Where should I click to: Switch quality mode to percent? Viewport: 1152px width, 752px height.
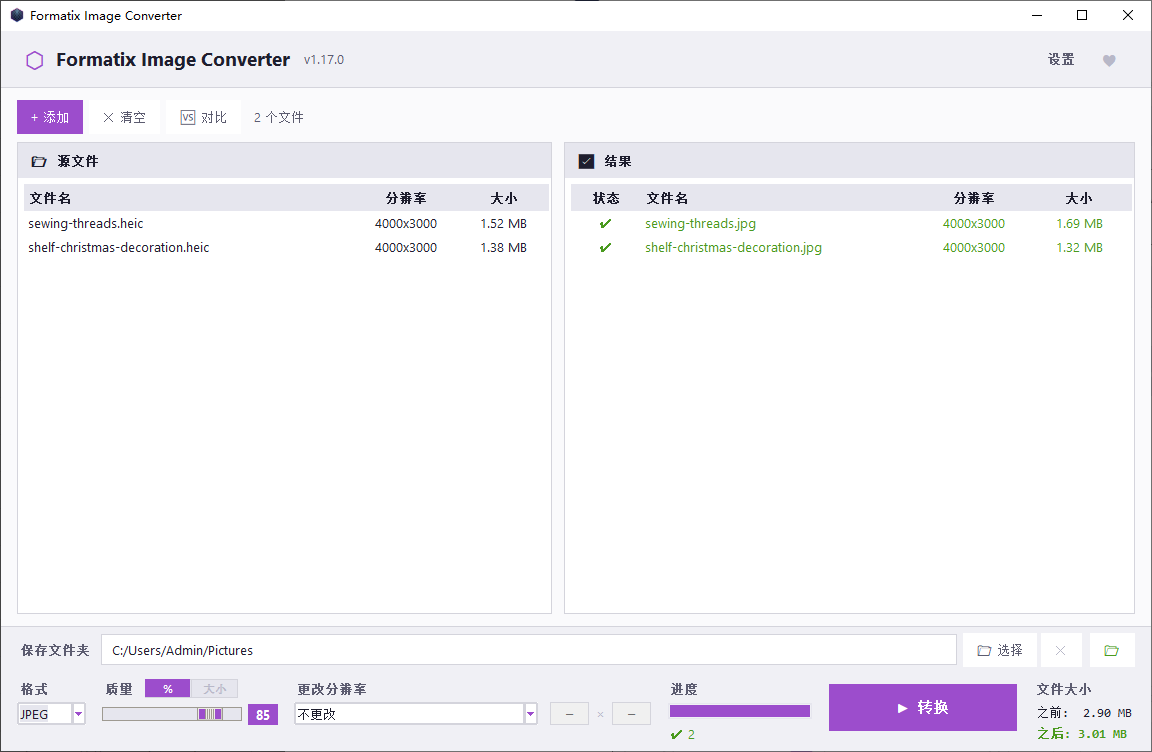pyautogui.click(x=168, y=689)
